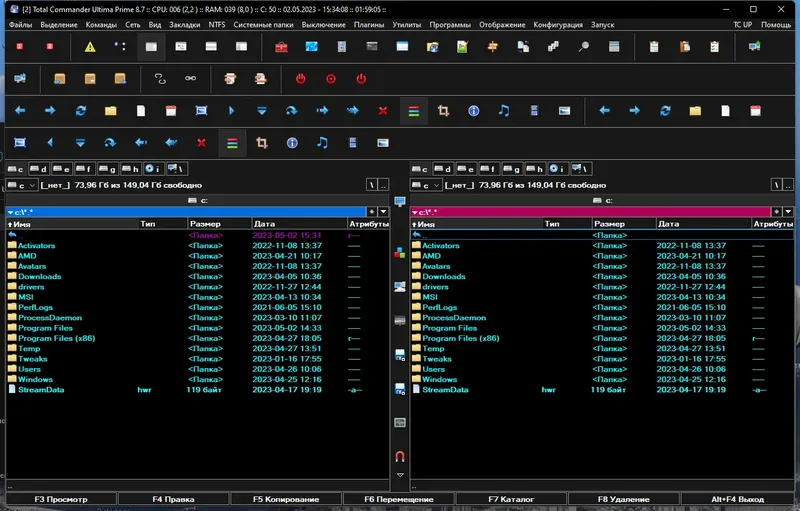The height and width of the screenshot is (511, 800).
Task: Click the F5 Копирование button
Action: coord(286,499)
